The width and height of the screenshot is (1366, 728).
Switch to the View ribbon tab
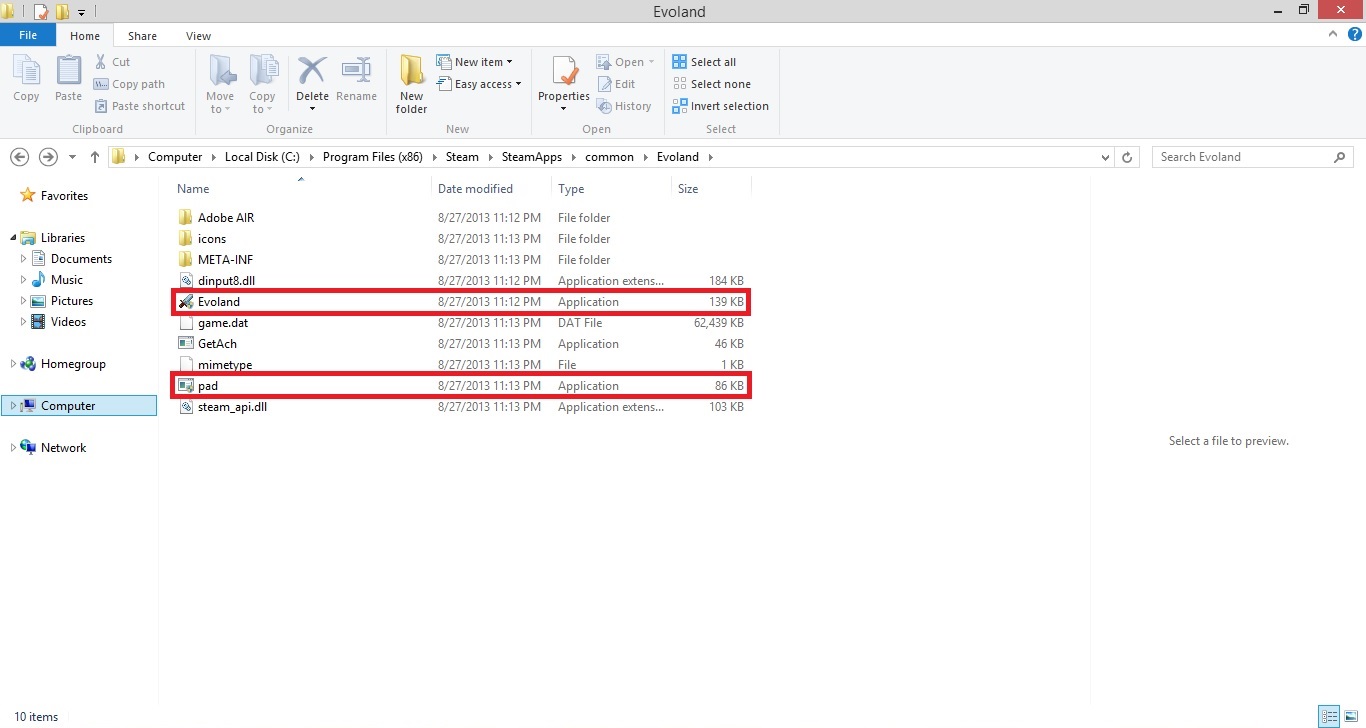coord(198,36)
